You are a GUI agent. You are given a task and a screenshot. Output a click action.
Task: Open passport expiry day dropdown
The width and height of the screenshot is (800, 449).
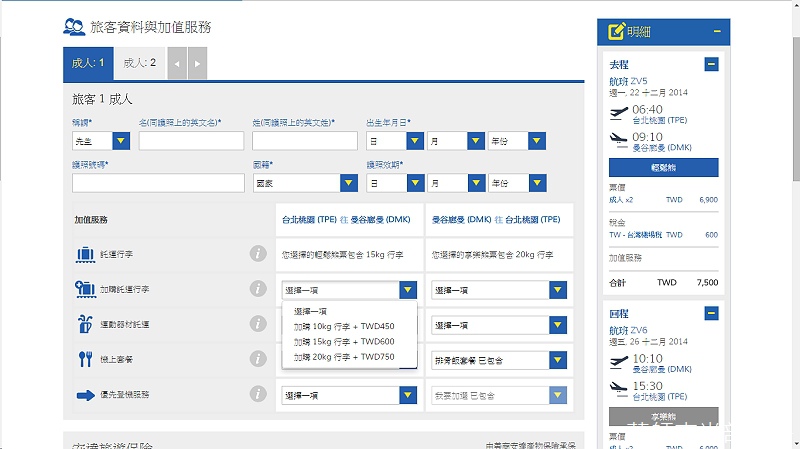pyautogui.click(x=395, y=183)
